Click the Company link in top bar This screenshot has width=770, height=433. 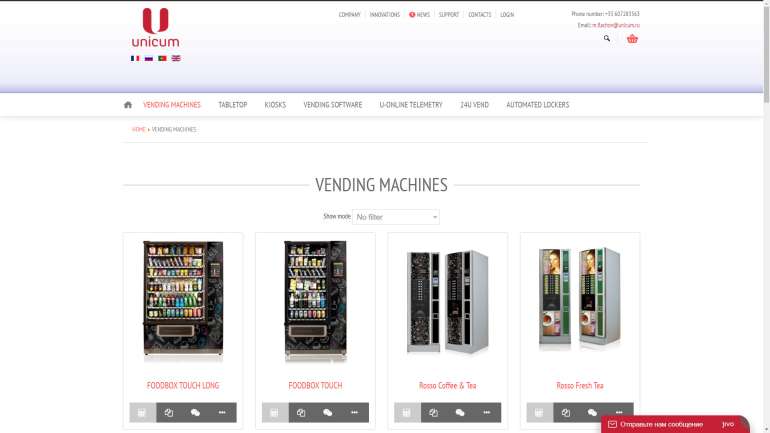click(350, 15)
